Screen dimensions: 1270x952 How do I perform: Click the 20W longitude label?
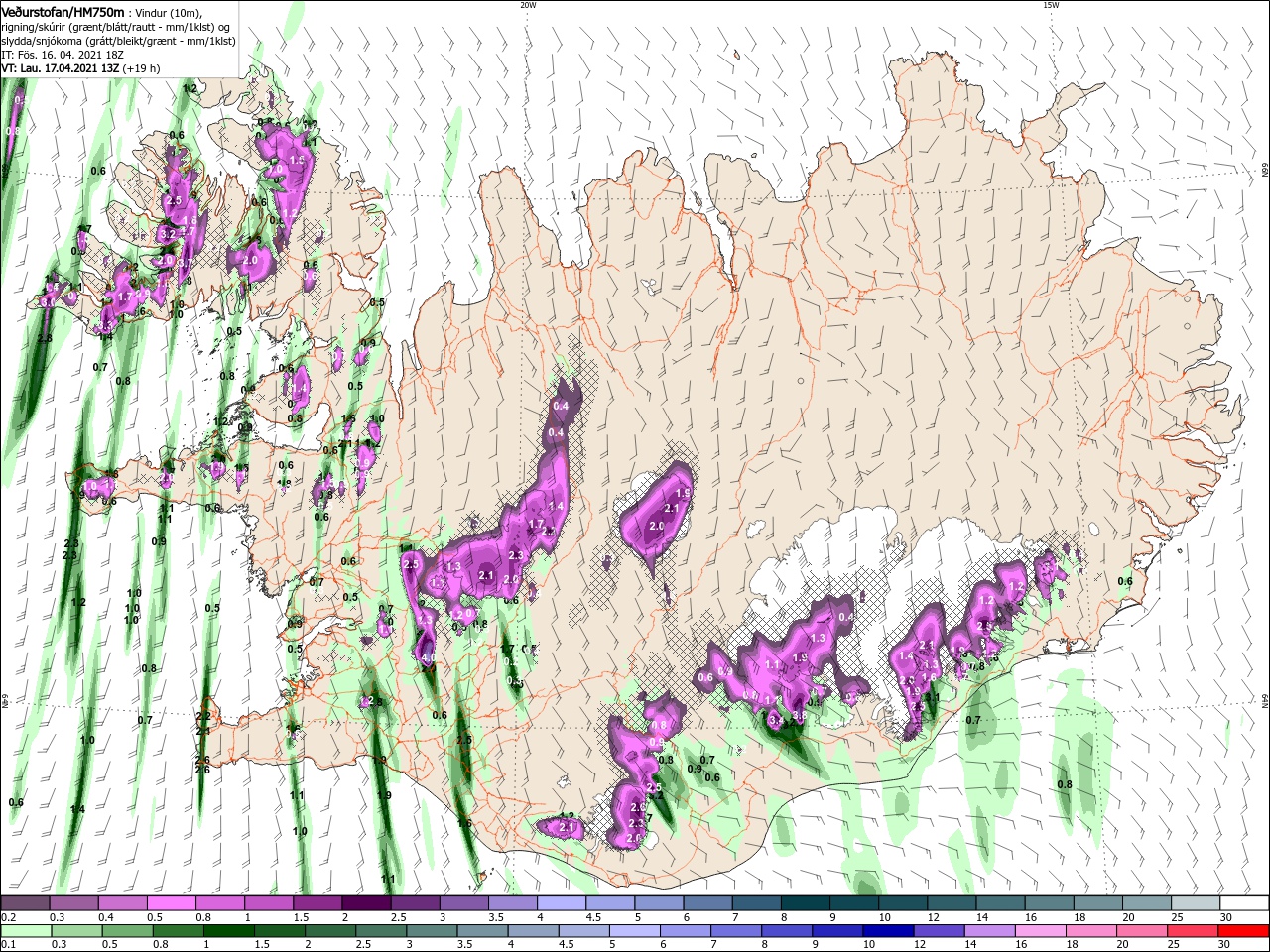click(528, 5)
